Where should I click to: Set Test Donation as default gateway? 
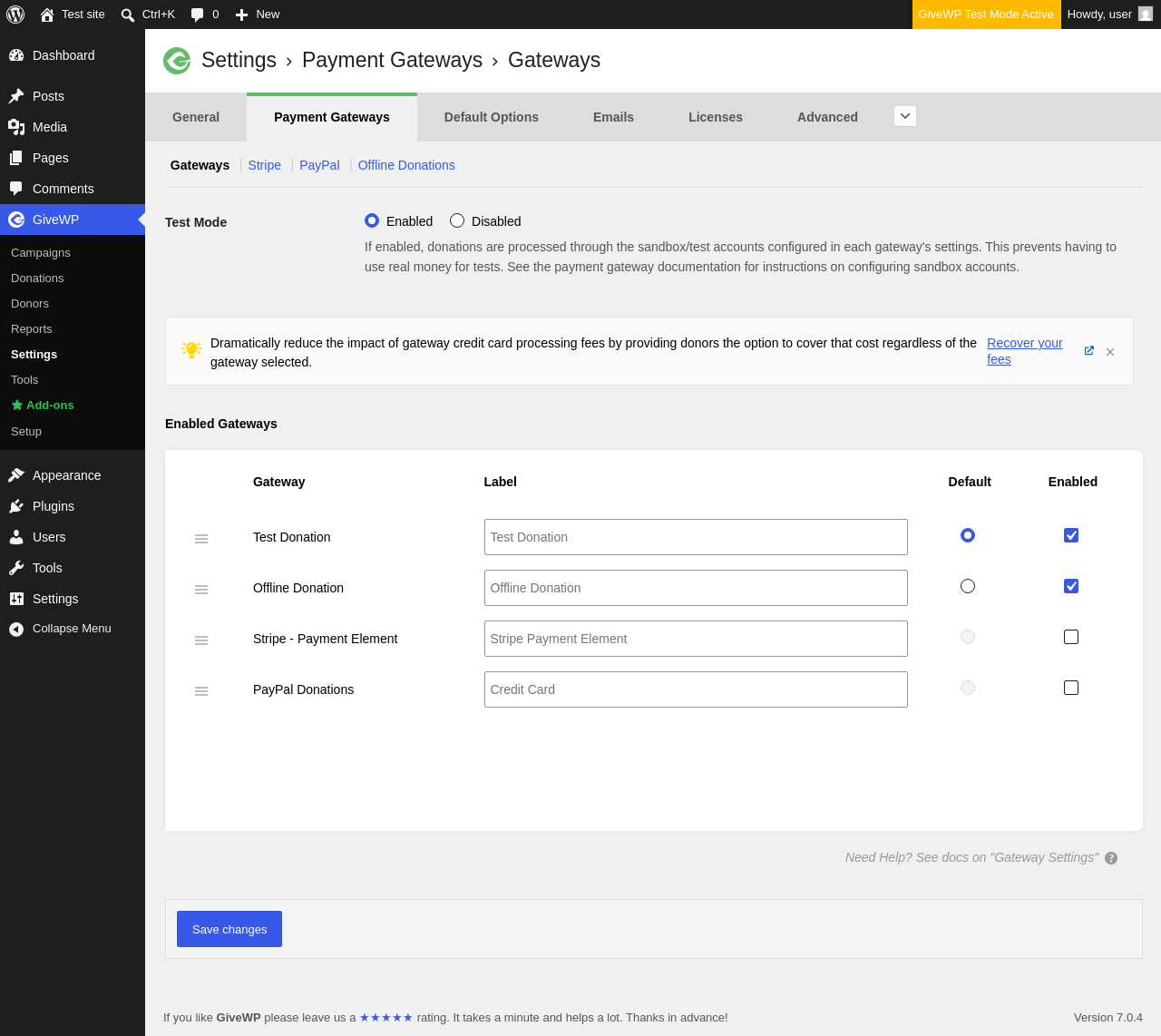click(968, 535)
